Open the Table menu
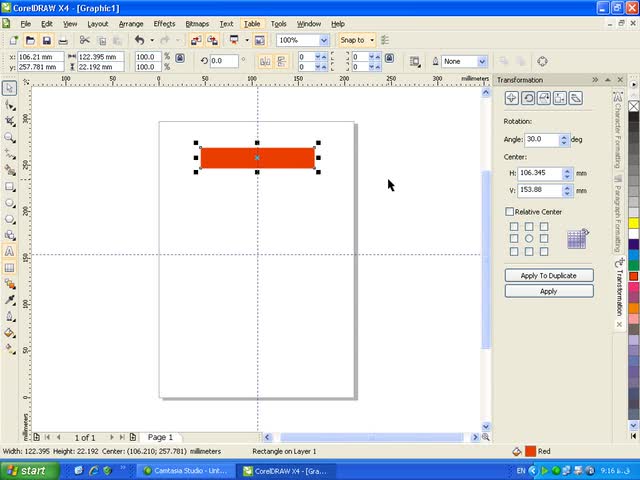The height and width of the screenshot is (480, 640). pyautogui.click(x=252, y=24)
